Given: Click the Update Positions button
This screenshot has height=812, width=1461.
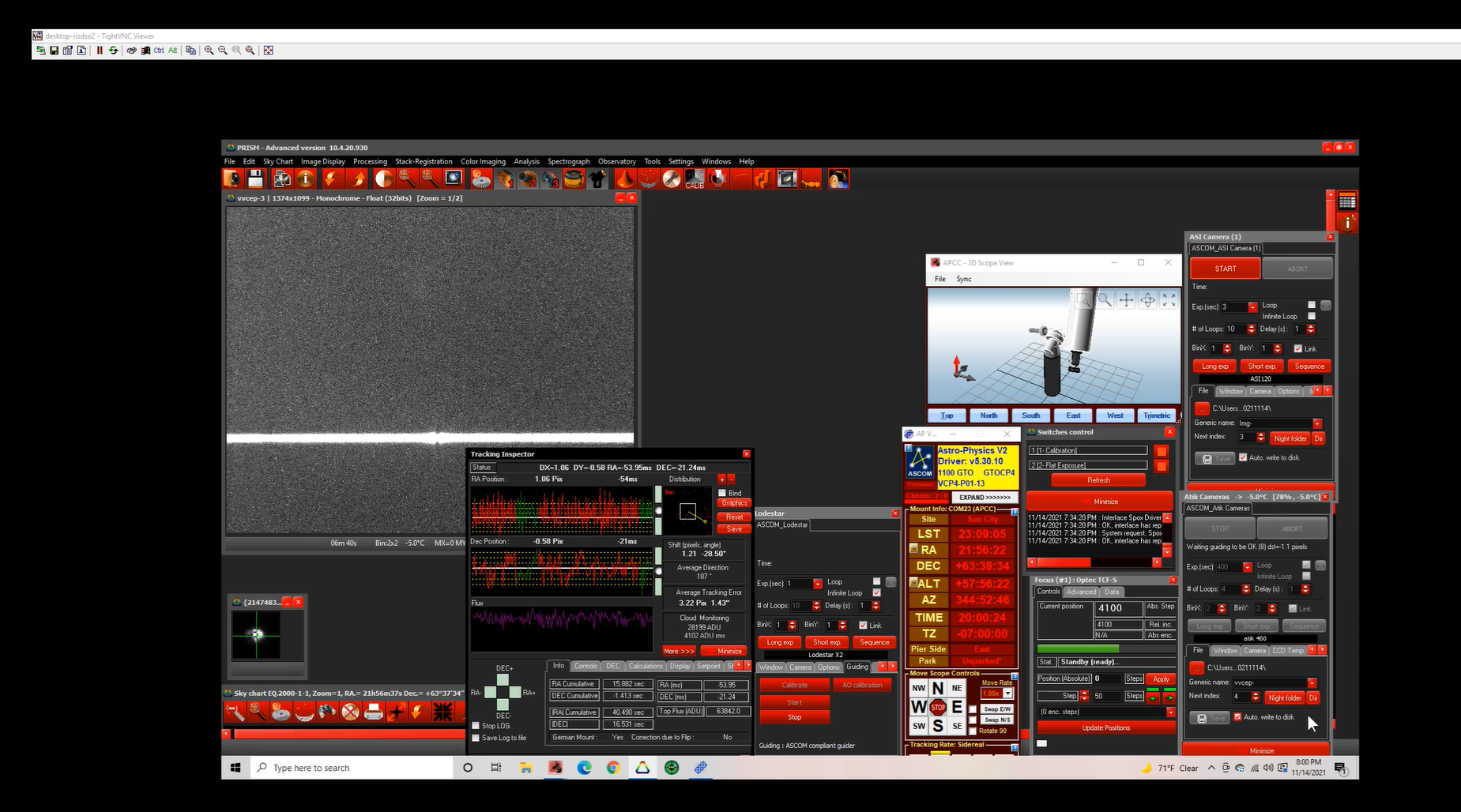Looking at the screenshot, I should click(x=1105, y=727).
